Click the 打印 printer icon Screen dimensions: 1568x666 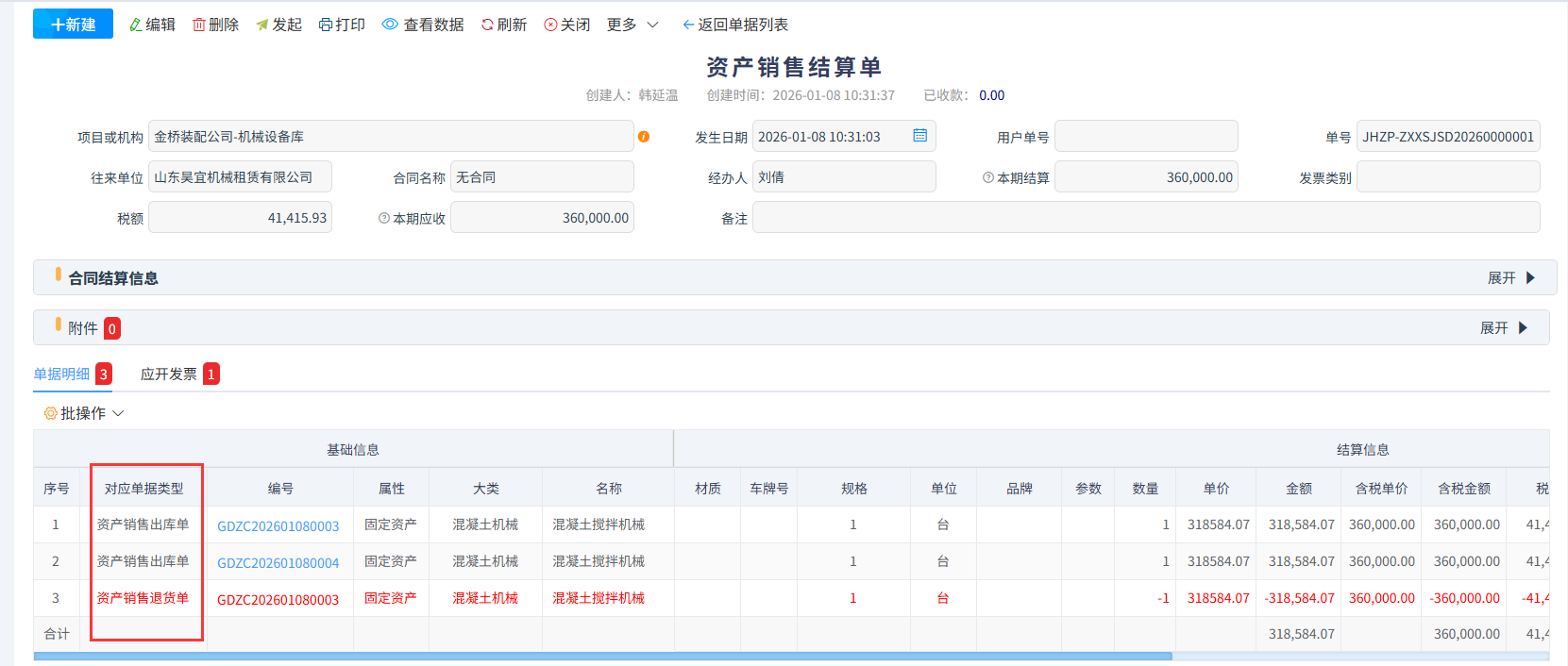pyautogui.click(x=326, y=25)
